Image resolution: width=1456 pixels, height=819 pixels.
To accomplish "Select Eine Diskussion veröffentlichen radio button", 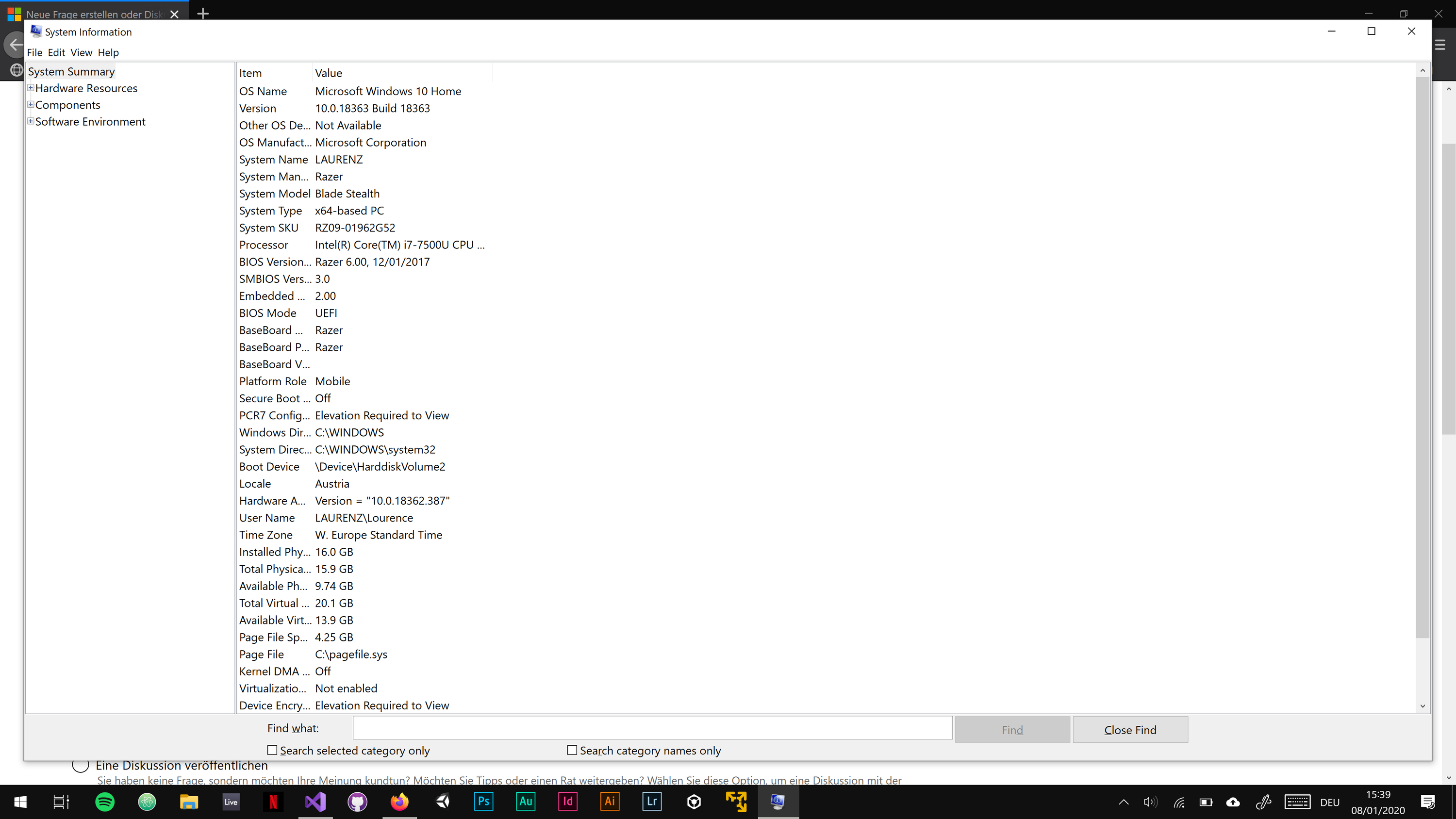I will click(x=80, y=765).
